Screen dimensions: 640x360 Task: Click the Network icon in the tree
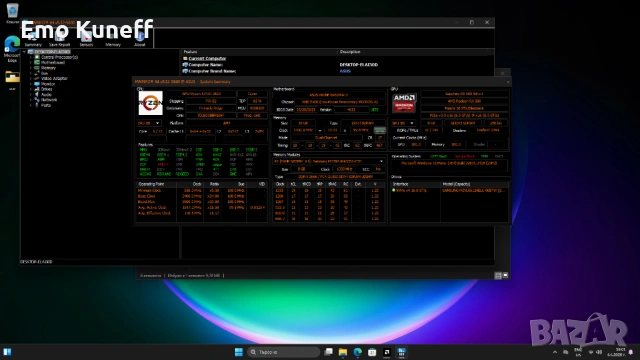point(37,100)
